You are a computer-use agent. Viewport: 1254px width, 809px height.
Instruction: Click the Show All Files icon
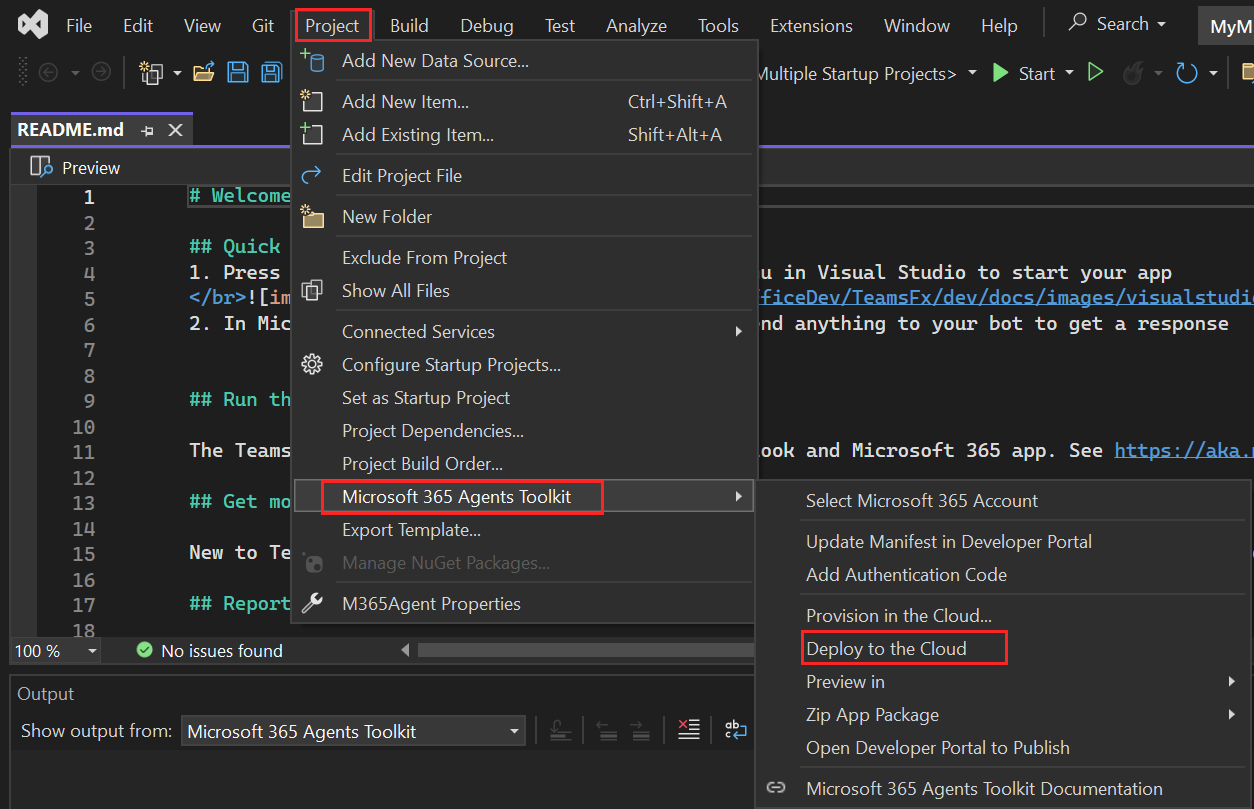[312, 290]
